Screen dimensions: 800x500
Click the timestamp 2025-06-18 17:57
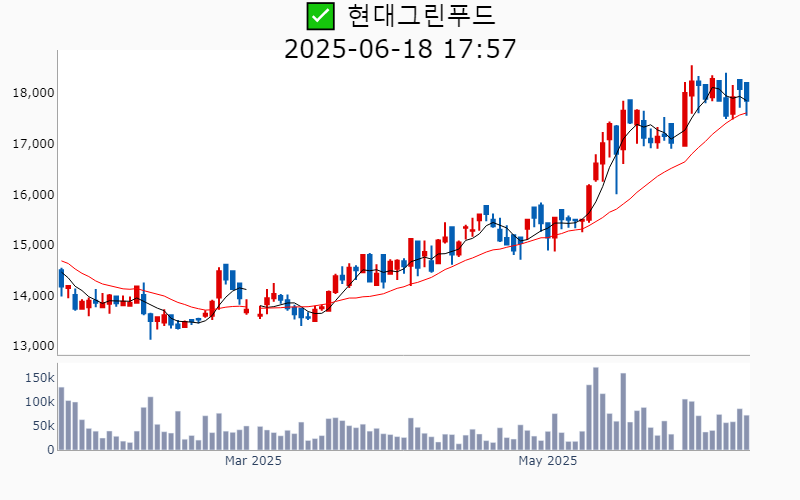(x=400, y=49)
